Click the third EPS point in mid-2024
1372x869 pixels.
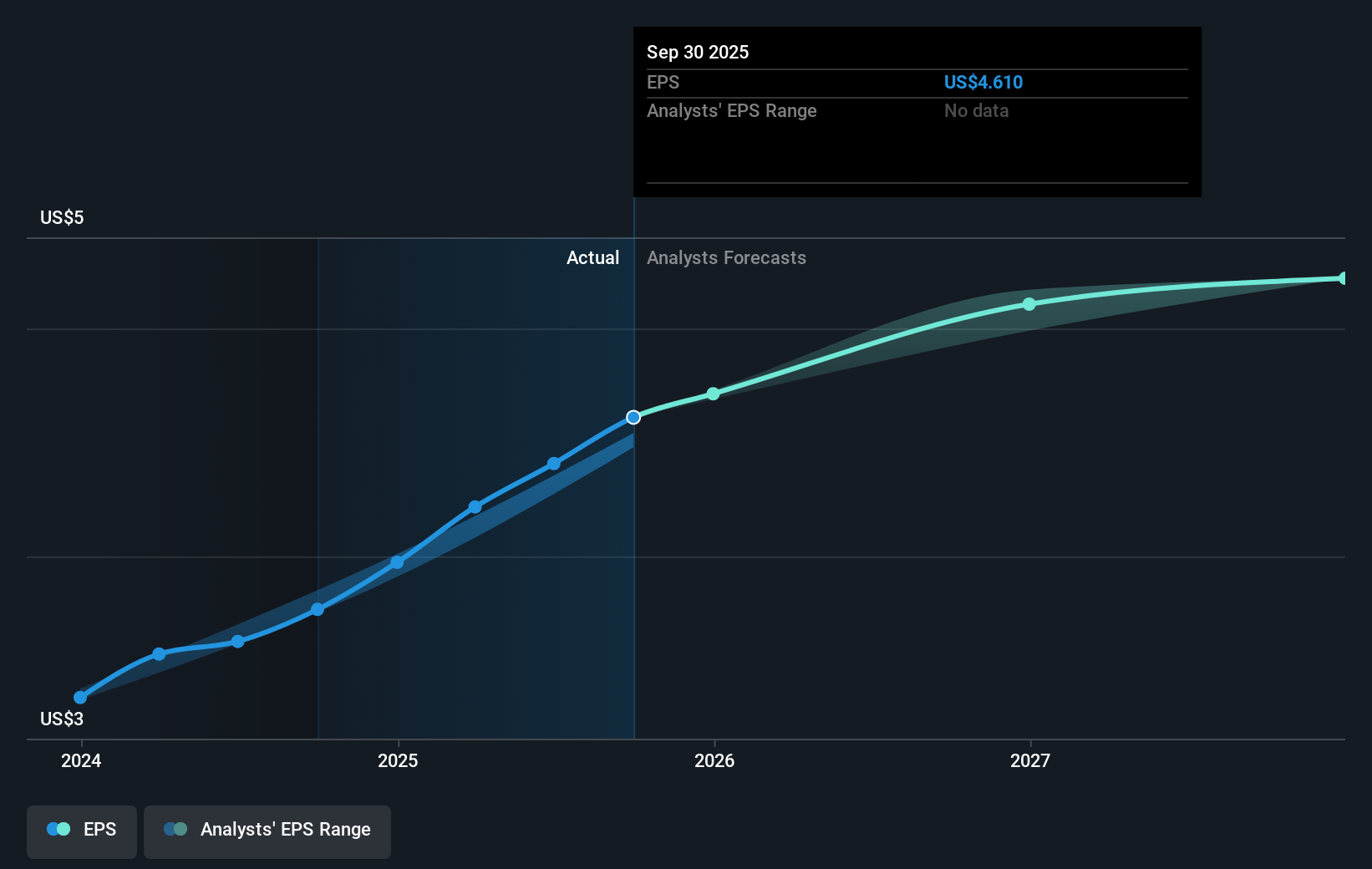tap(238, 641)
